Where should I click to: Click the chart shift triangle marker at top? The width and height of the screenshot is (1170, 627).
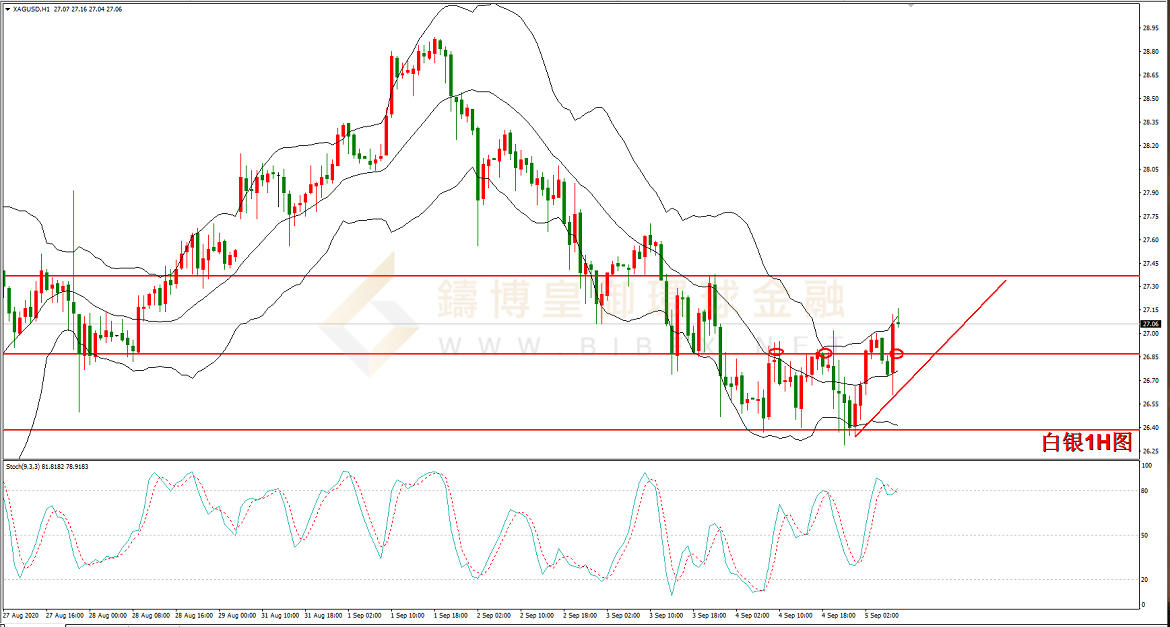pyautogui.click(x=910, y=4)
